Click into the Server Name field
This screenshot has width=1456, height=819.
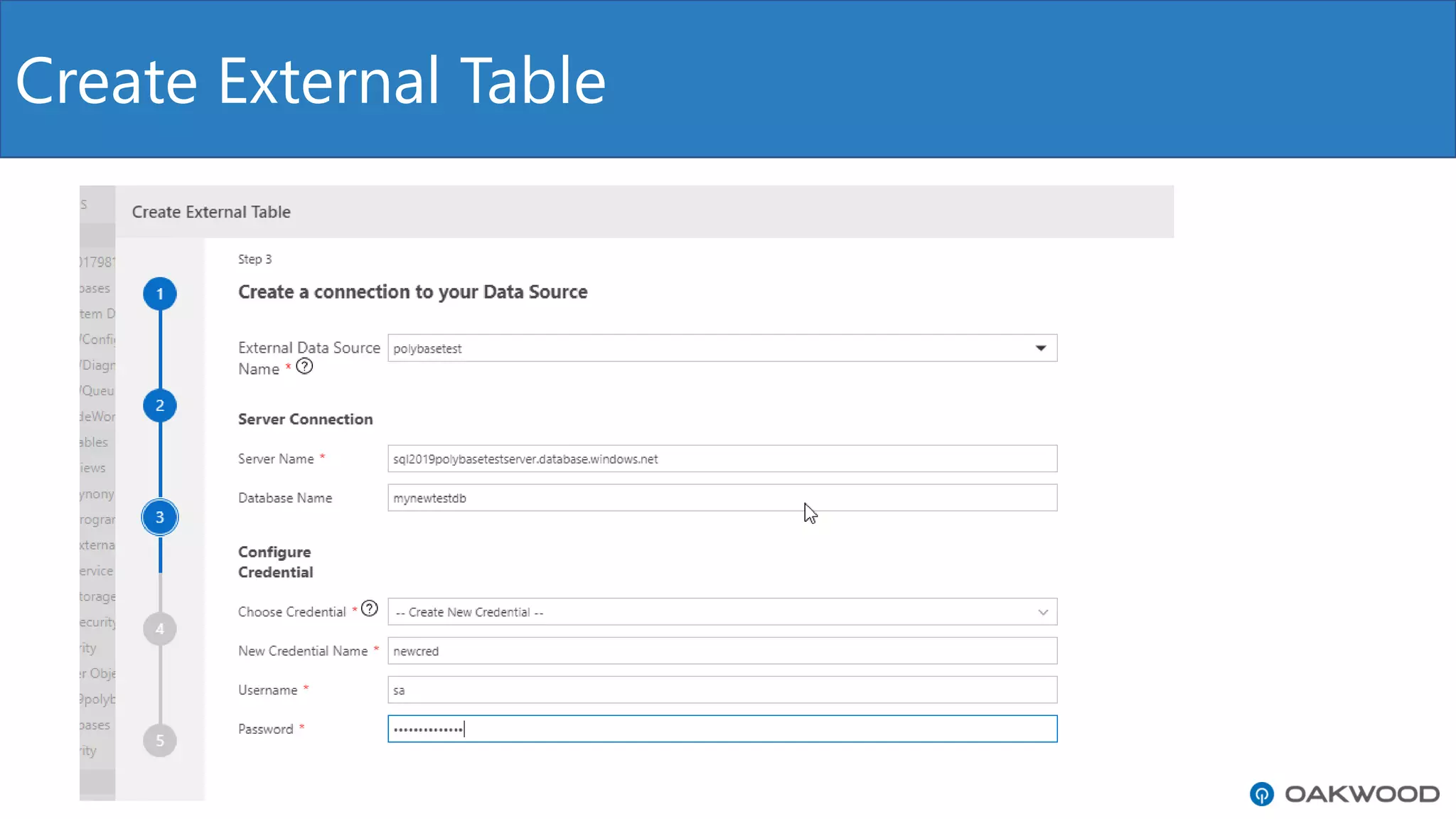(x=722, y=459)
